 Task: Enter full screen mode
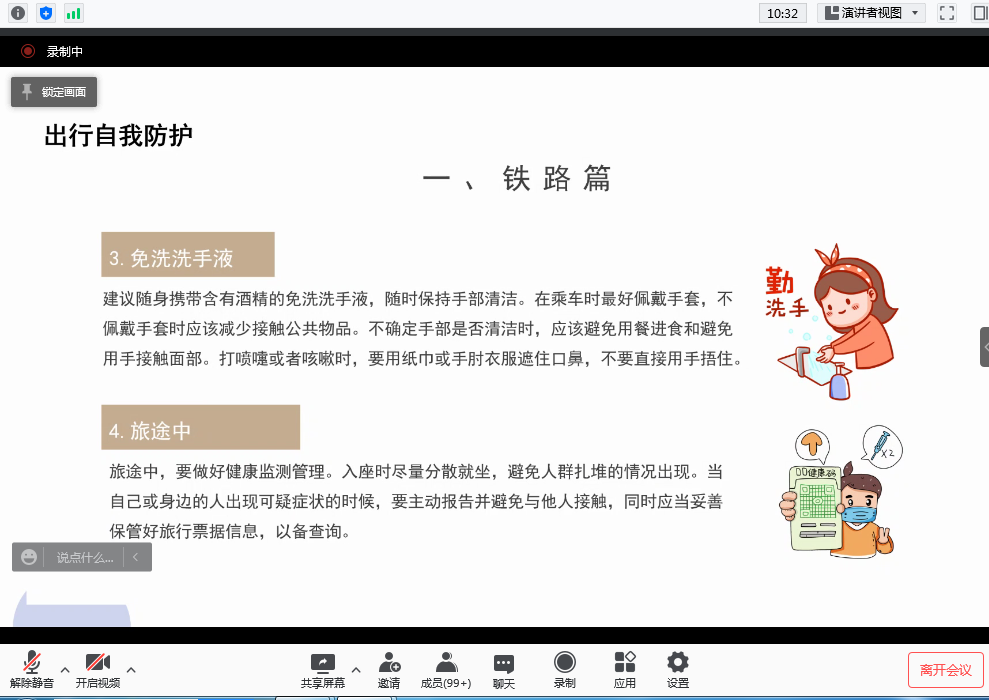click(947, 13)
